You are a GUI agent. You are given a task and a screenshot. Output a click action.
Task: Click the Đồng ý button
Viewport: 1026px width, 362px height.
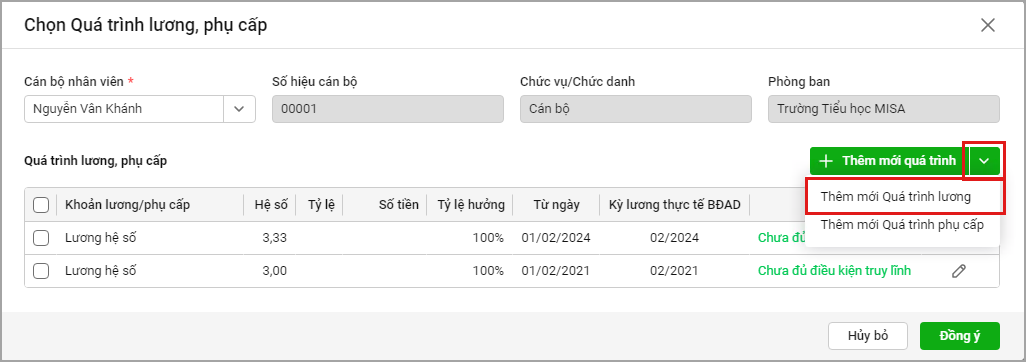[960, 336]
